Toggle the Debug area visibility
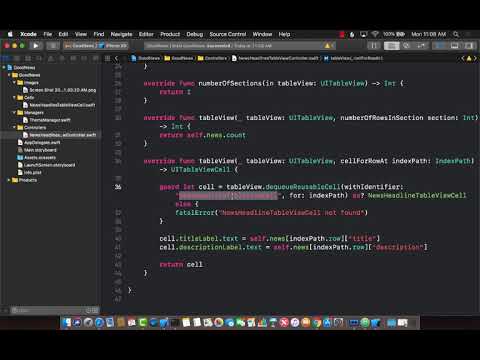 tap(454, 46)
